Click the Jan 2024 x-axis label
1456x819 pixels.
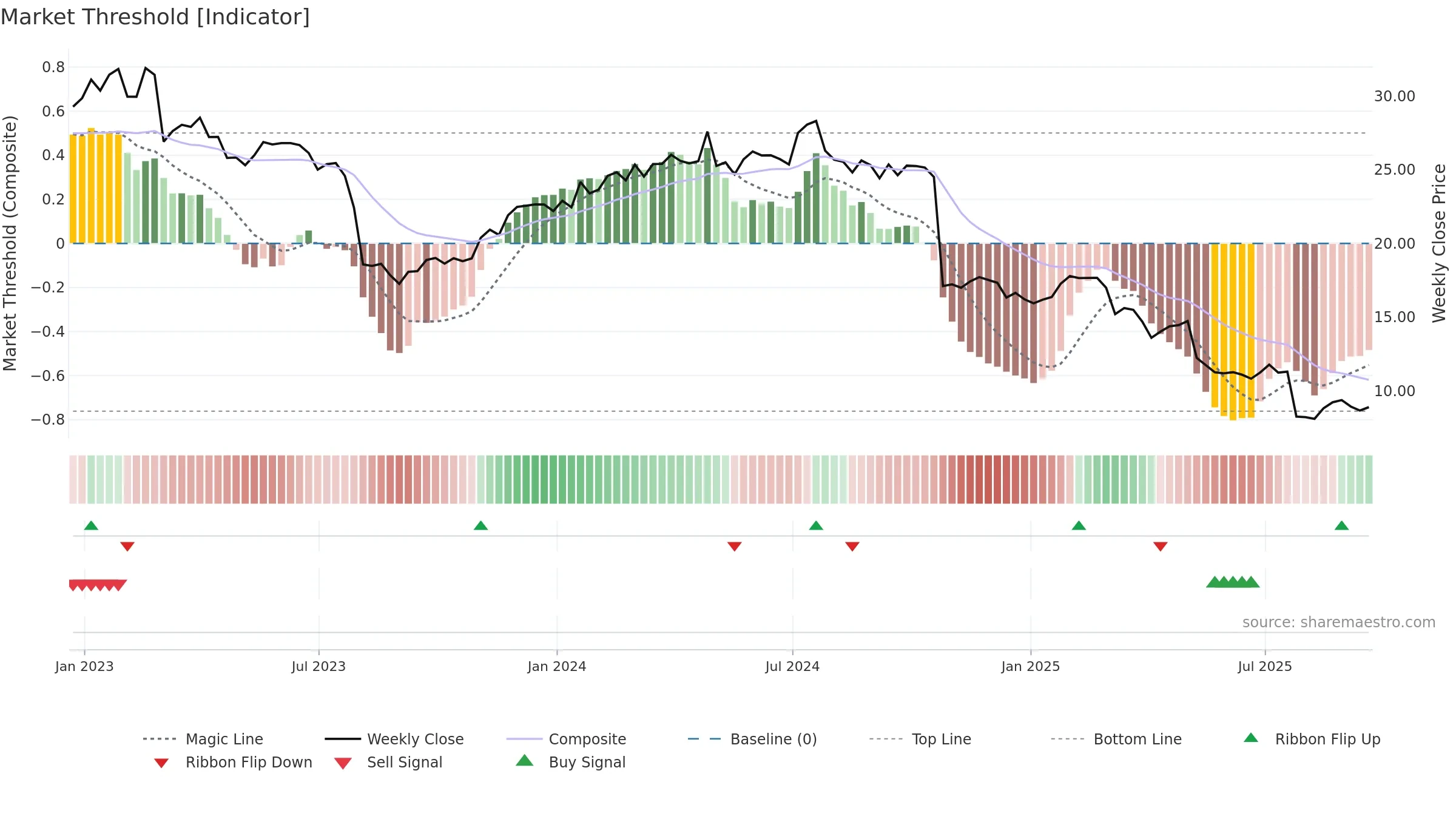pos(557,666)
